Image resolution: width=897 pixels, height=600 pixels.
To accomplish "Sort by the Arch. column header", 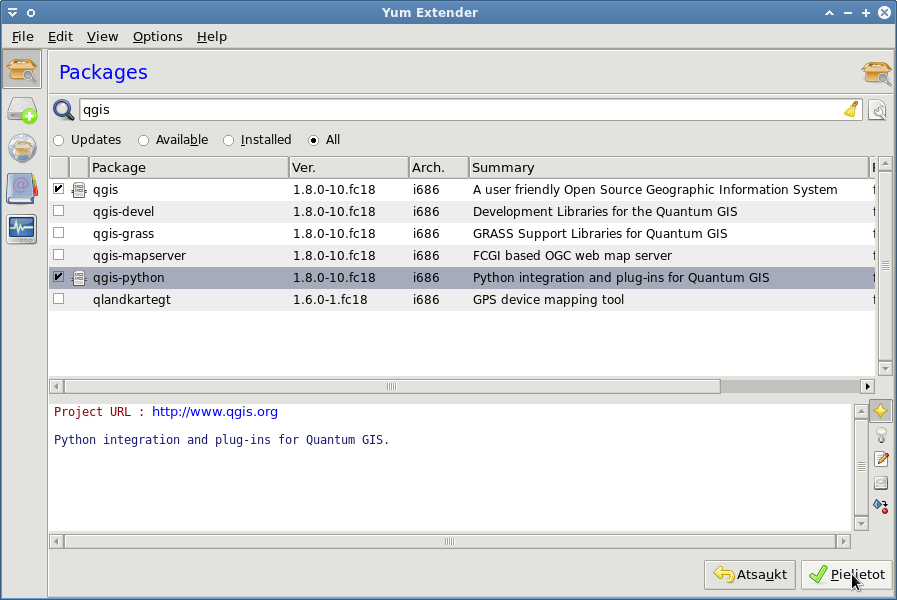I will click(439, 168).
